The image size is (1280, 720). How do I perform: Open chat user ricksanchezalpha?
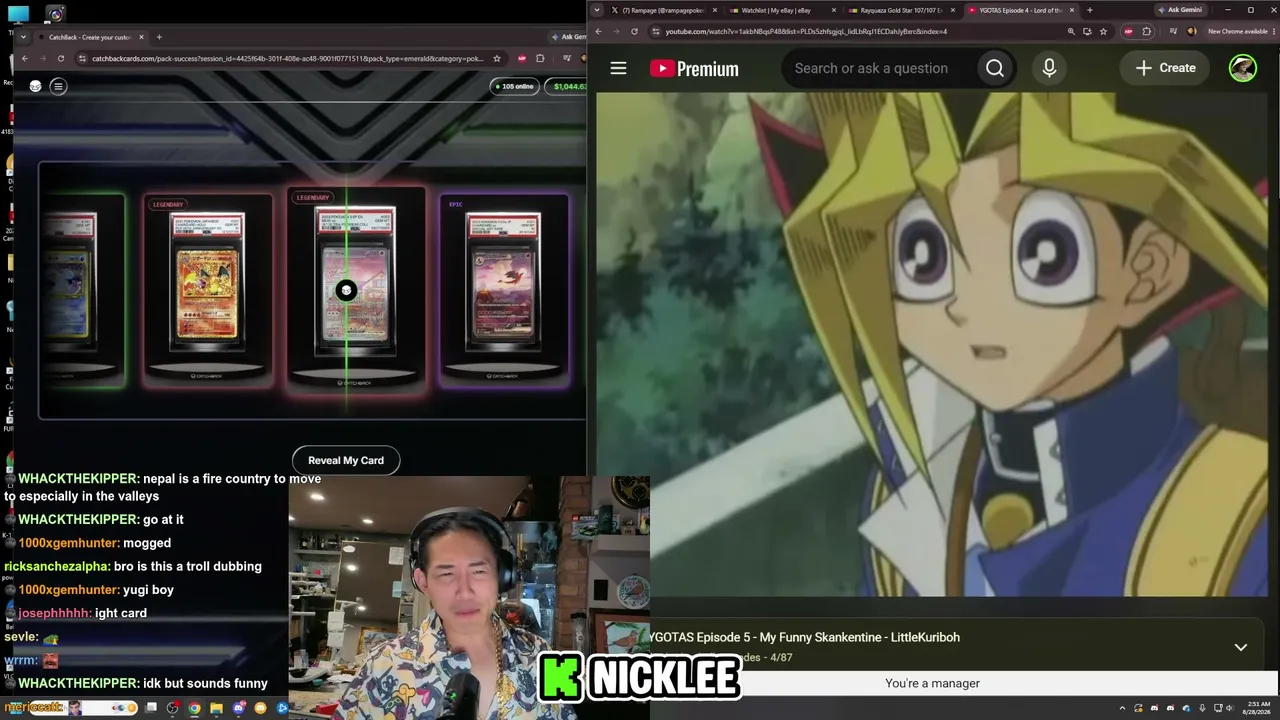(x=57, y=566)
